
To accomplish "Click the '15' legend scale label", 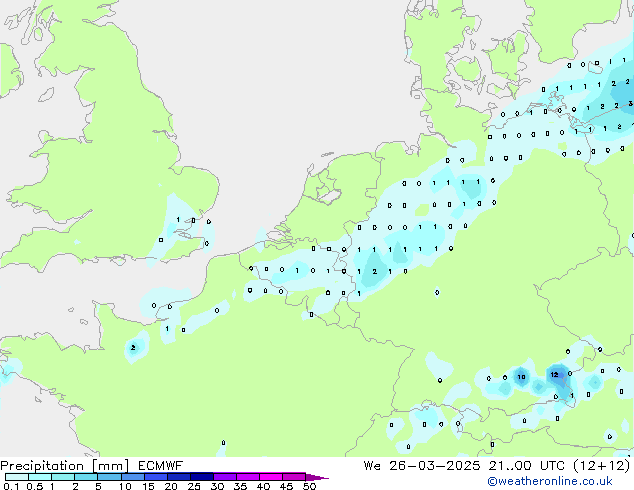I will pos(148,486).
